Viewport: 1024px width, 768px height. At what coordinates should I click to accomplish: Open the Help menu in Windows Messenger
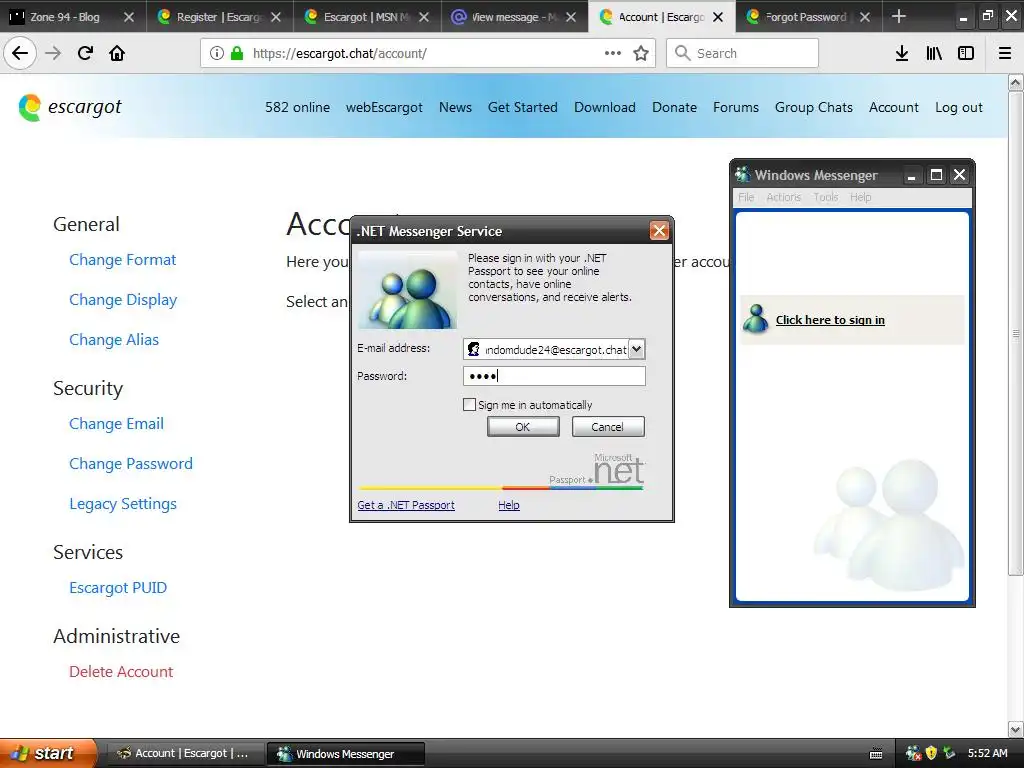coord(861,197)
